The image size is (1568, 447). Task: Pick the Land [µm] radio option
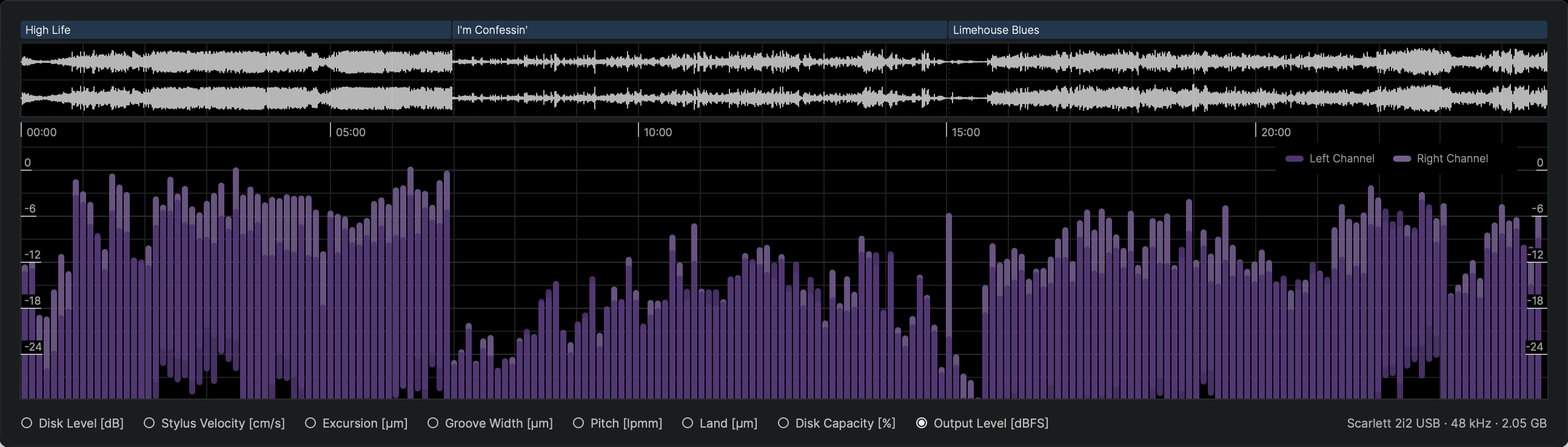(x=687, y=423)
